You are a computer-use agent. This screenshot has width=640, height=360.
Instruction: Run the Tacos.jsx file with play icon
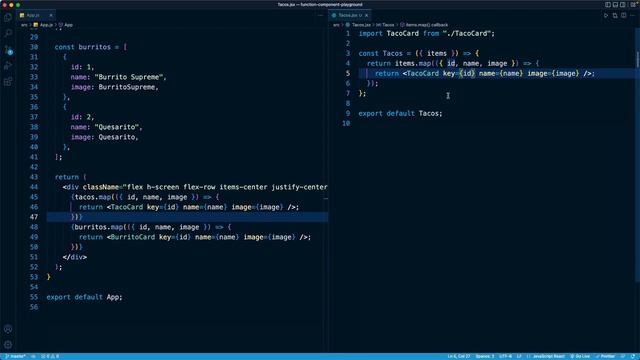(606, 16)
